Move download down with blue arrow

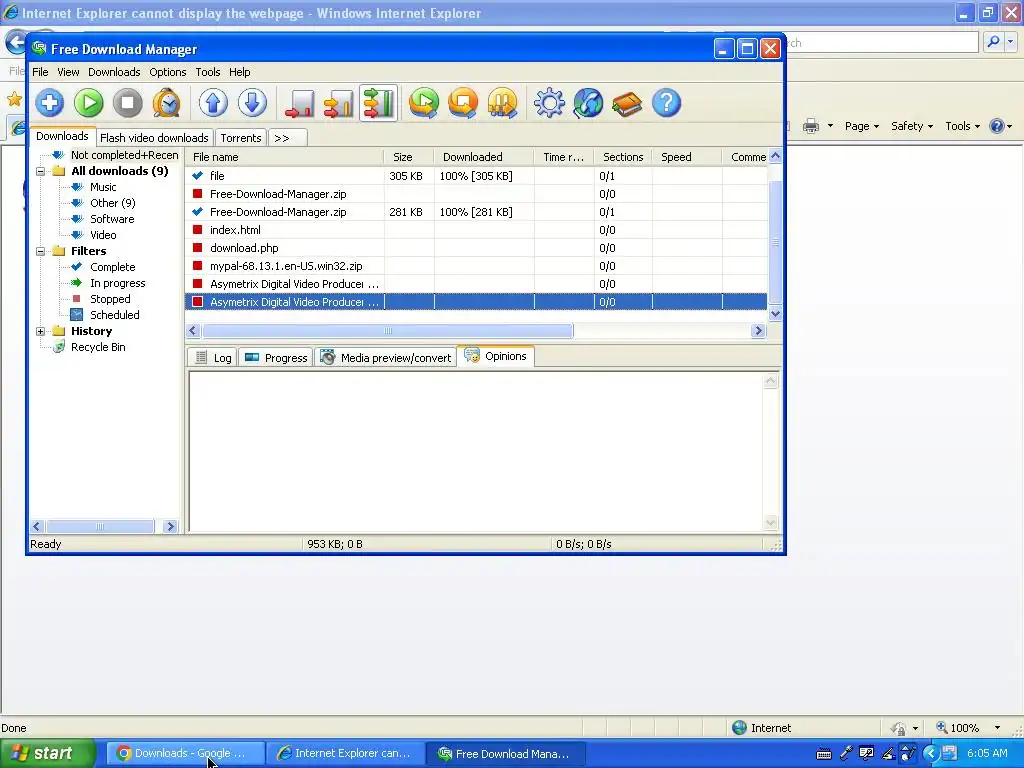coord(253,103)
